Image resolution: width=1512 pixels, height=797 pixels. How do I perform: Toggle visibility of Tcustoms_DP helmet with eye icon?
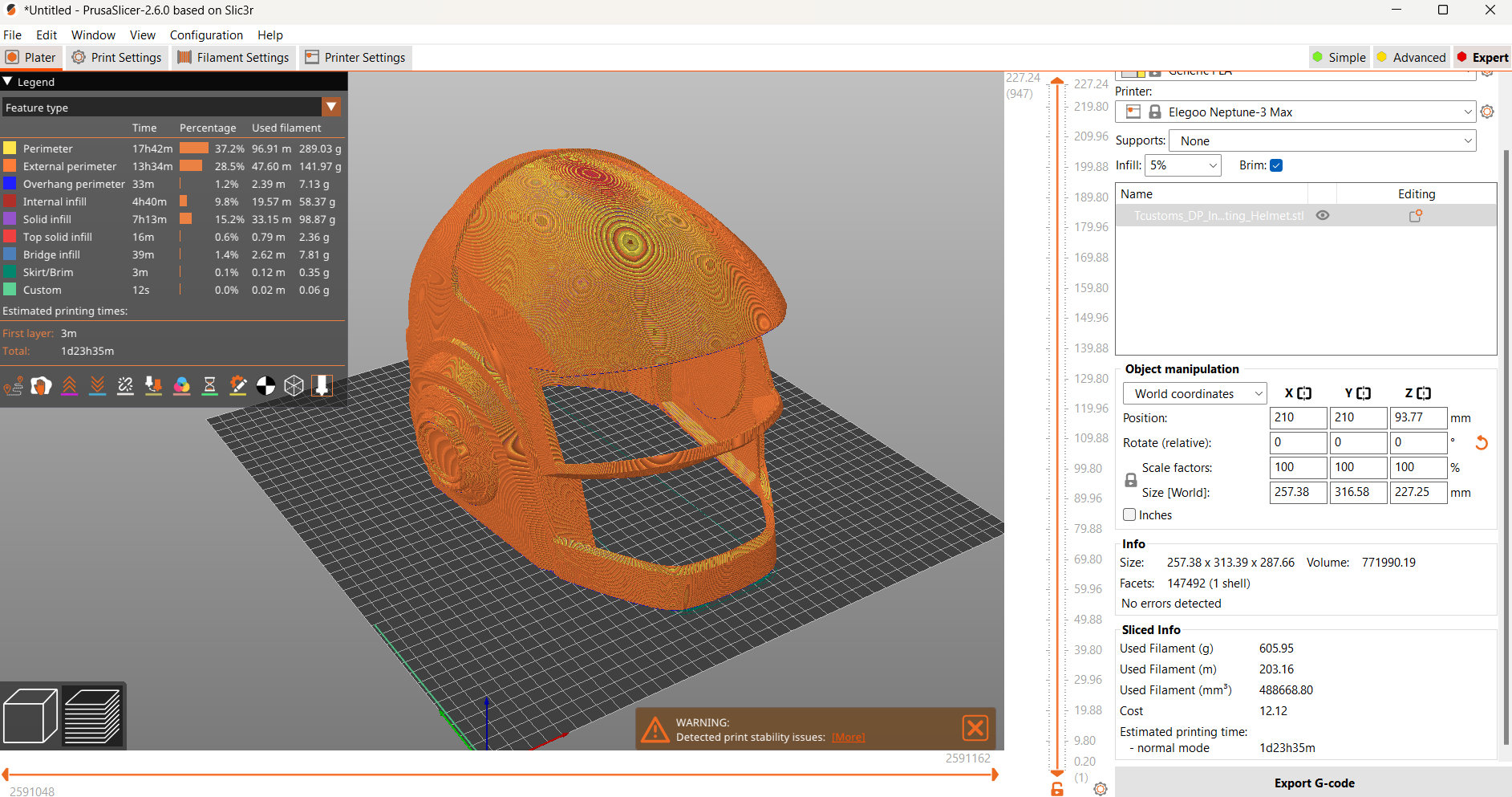click(1323, 215)
